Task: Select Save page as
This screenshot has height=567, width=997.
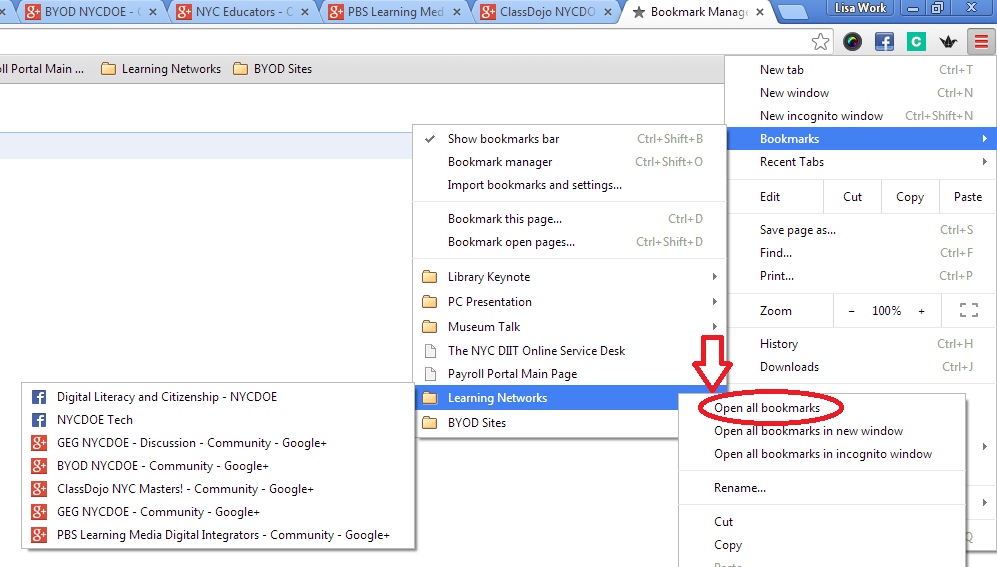Action: click(862, 230)
